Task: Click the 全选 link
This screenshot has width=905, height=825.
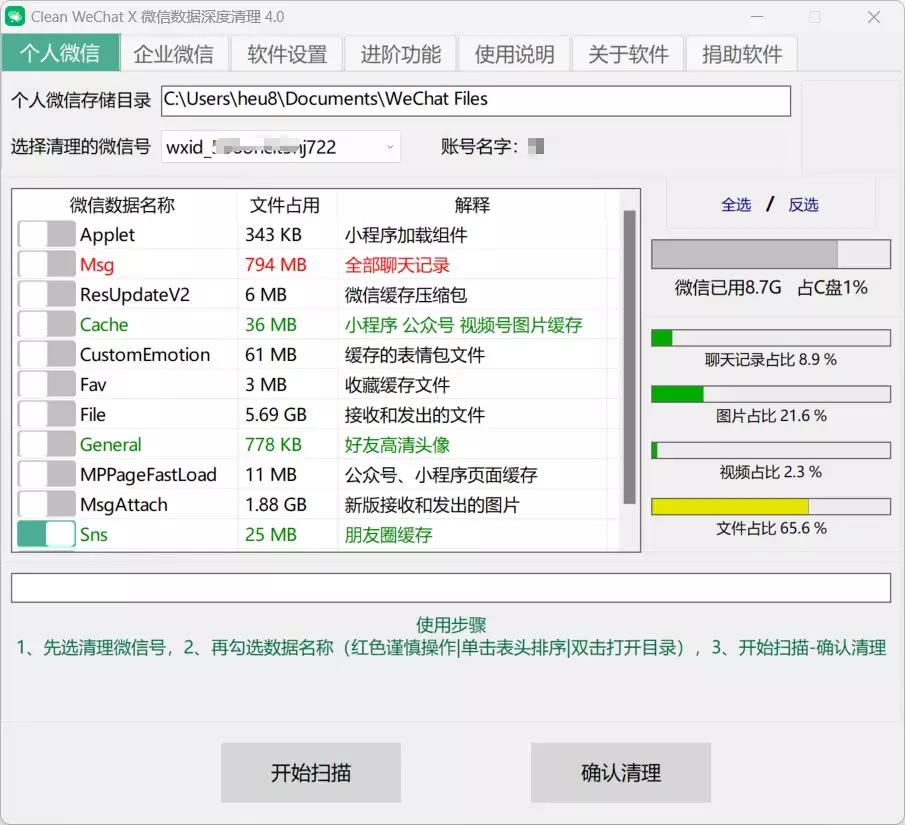Action: point(736,204)
